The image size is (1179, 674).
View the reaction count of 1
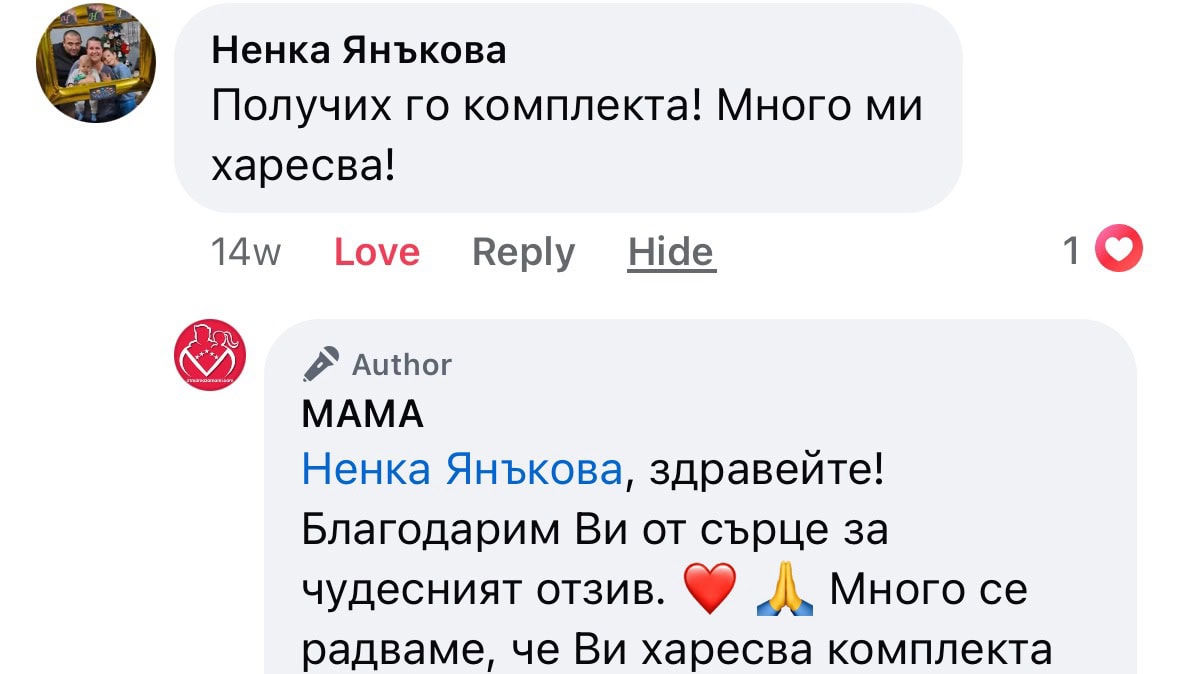tap(1071, 251)
